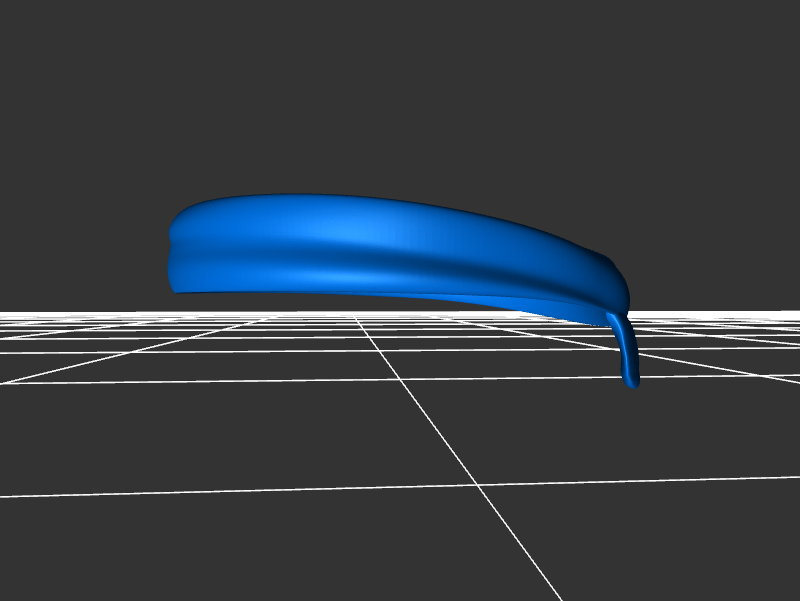
Task: Click where the stem joins the blue body
Action: point(615,318)
